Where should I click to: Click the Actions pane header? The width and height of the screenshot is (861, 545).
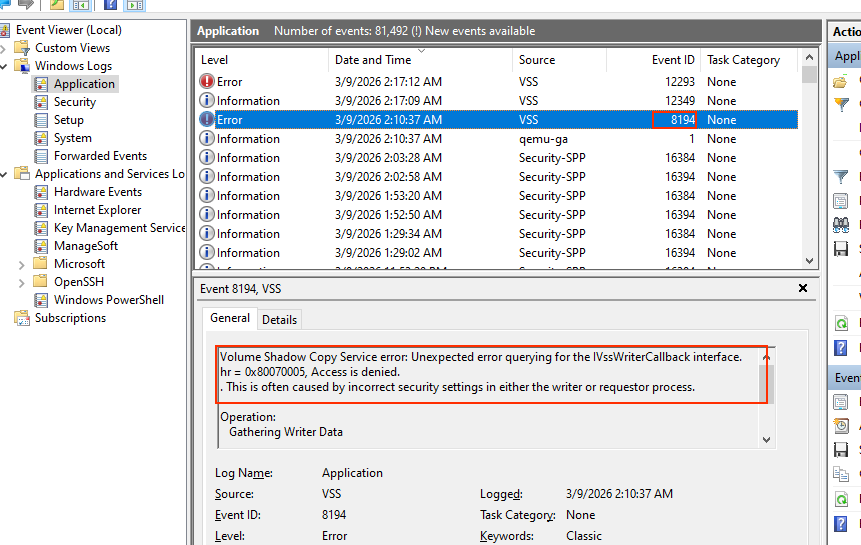tap(845, 32)
